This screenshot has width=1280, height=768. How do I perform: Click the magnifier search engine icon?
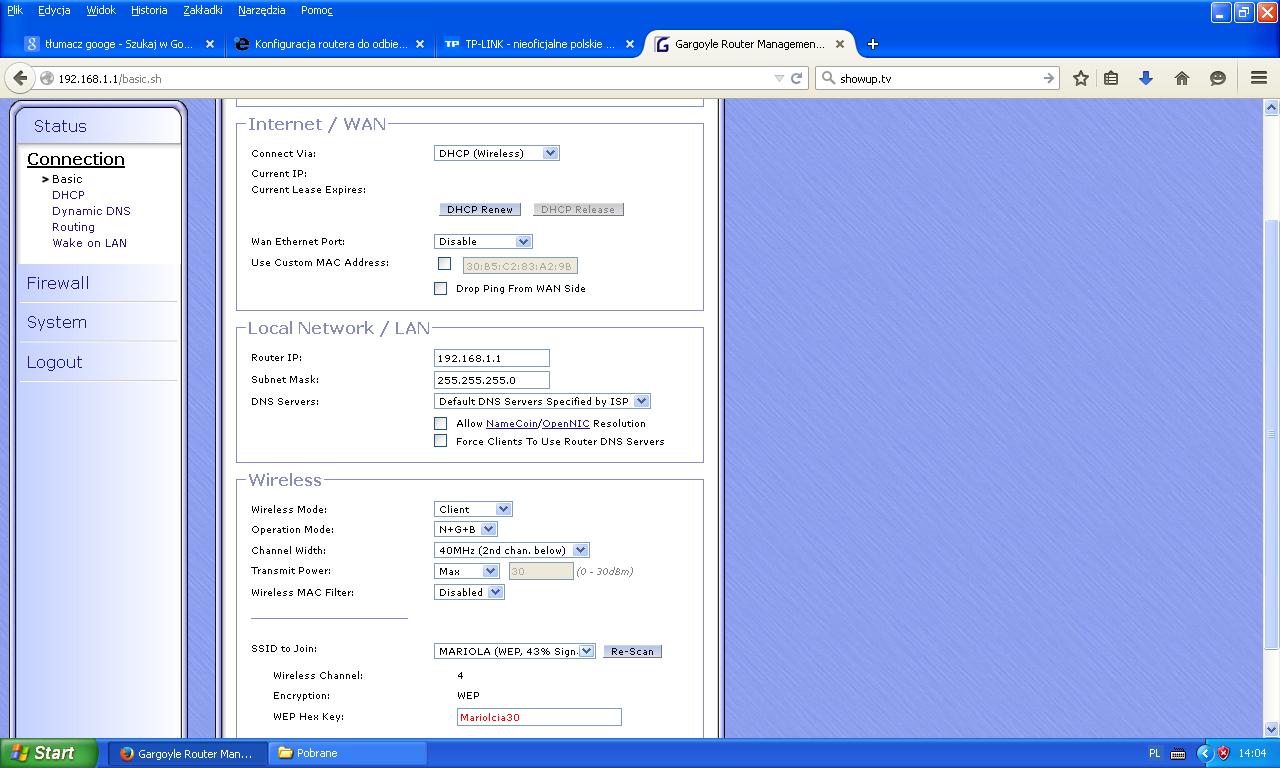[828, 78]
